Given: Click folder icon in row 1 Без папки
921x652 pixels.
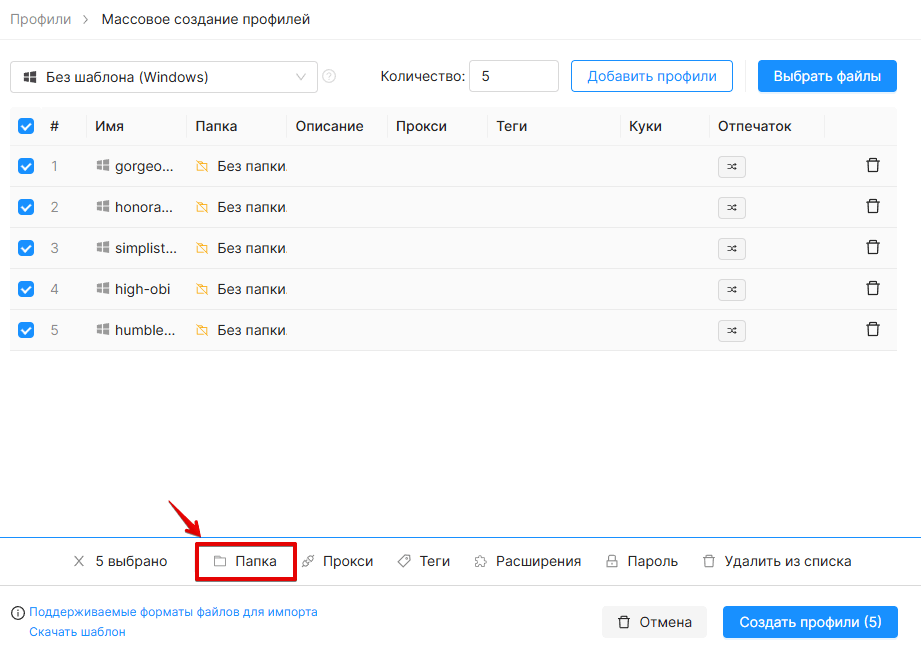Looking at the screenshot, I should [202, 166].
